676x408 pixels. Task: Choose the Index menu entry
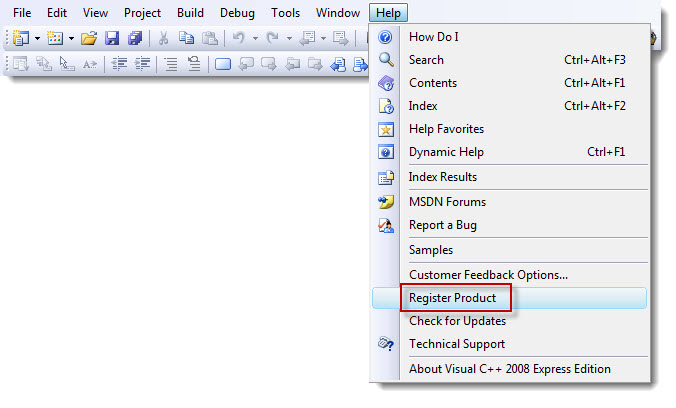point(510,106)
